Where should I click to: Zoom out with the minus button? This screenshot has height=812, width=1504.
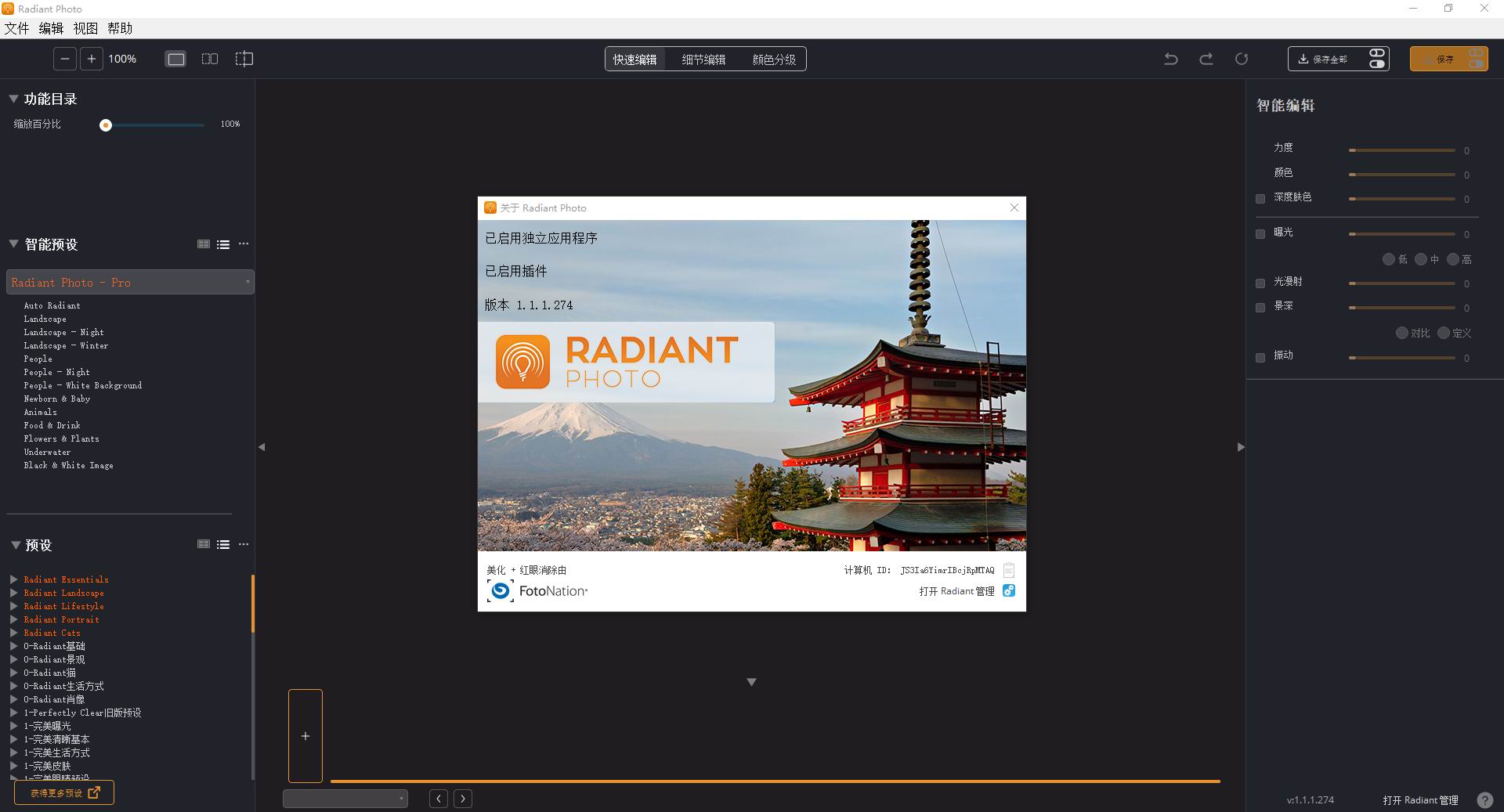65,59
